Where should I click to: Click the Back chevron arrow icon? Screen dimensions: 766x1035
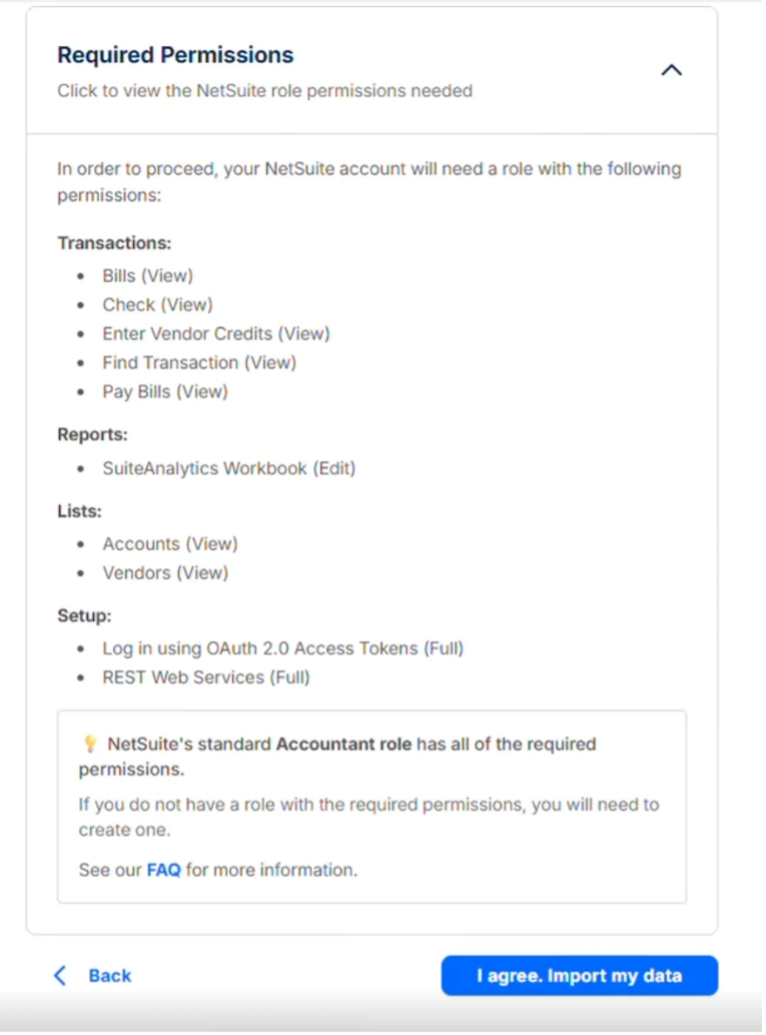(60, 976)
